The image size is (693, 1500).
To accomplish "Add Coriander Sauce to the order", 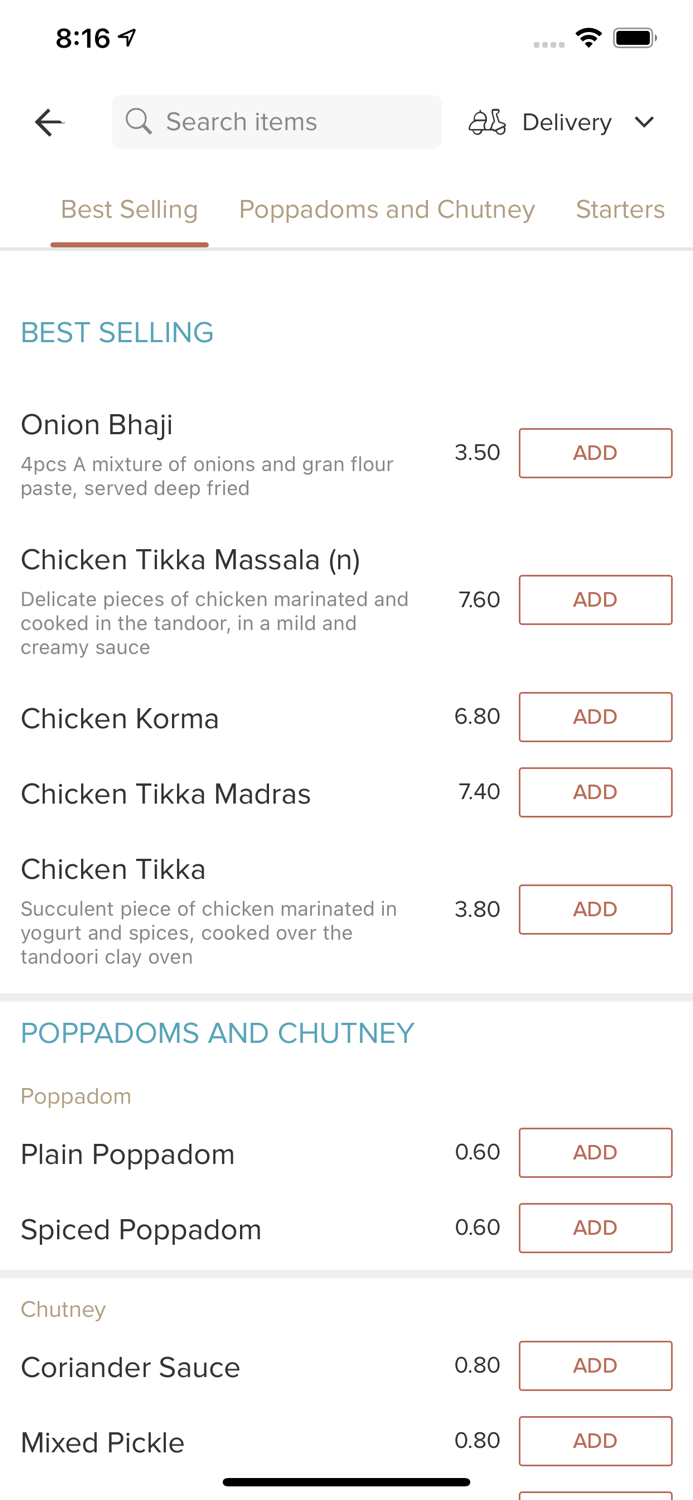I will tap(595, 1365).
